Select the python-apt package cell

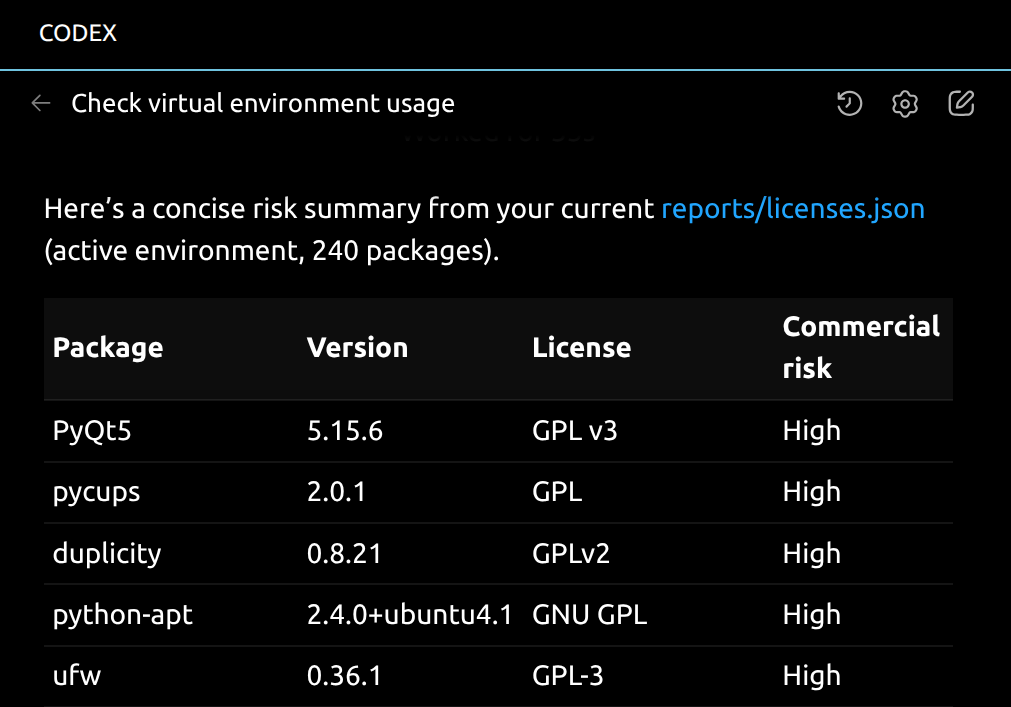tap(123, 614)
